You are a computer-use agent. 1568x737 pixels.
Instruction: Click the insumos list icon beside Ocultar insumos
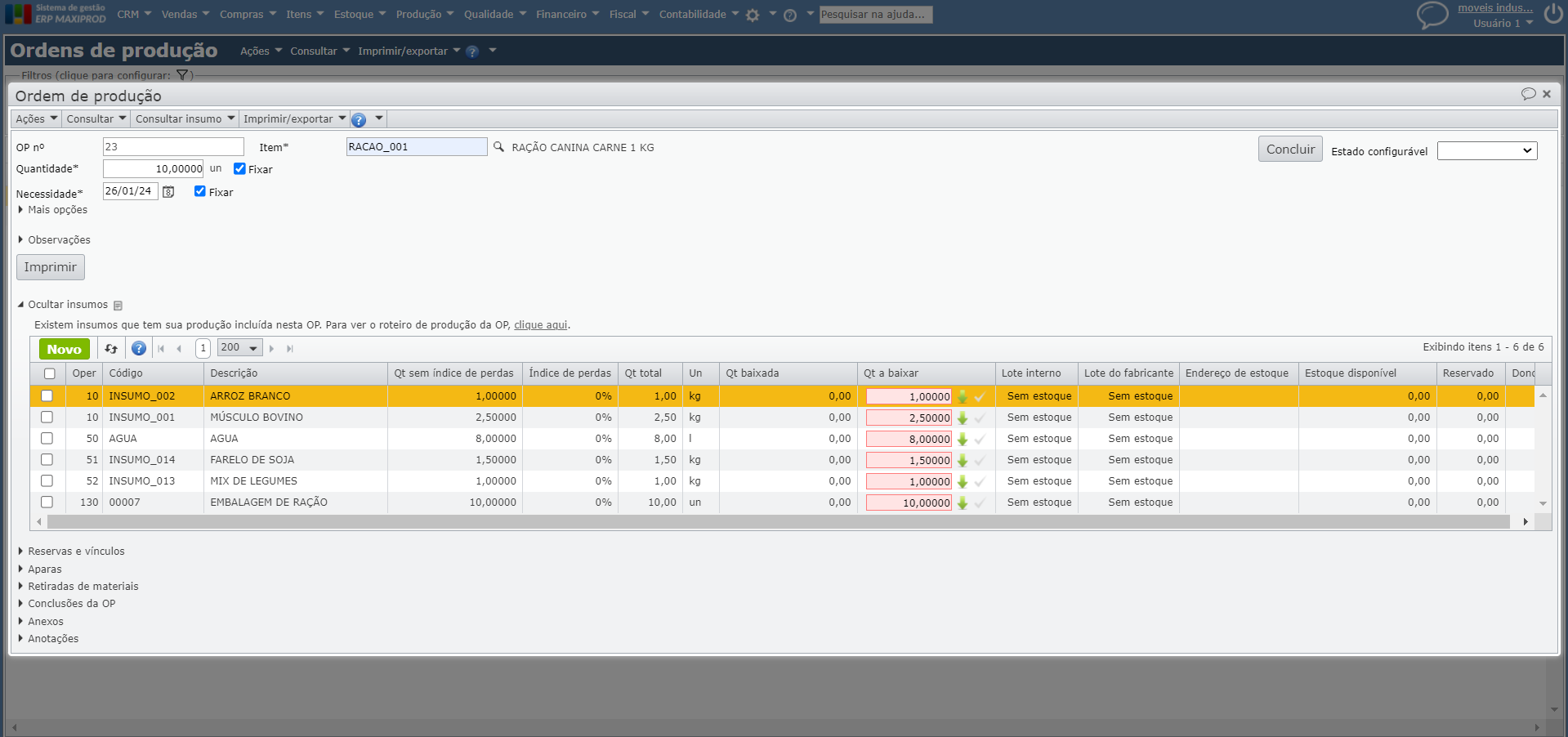118,306
